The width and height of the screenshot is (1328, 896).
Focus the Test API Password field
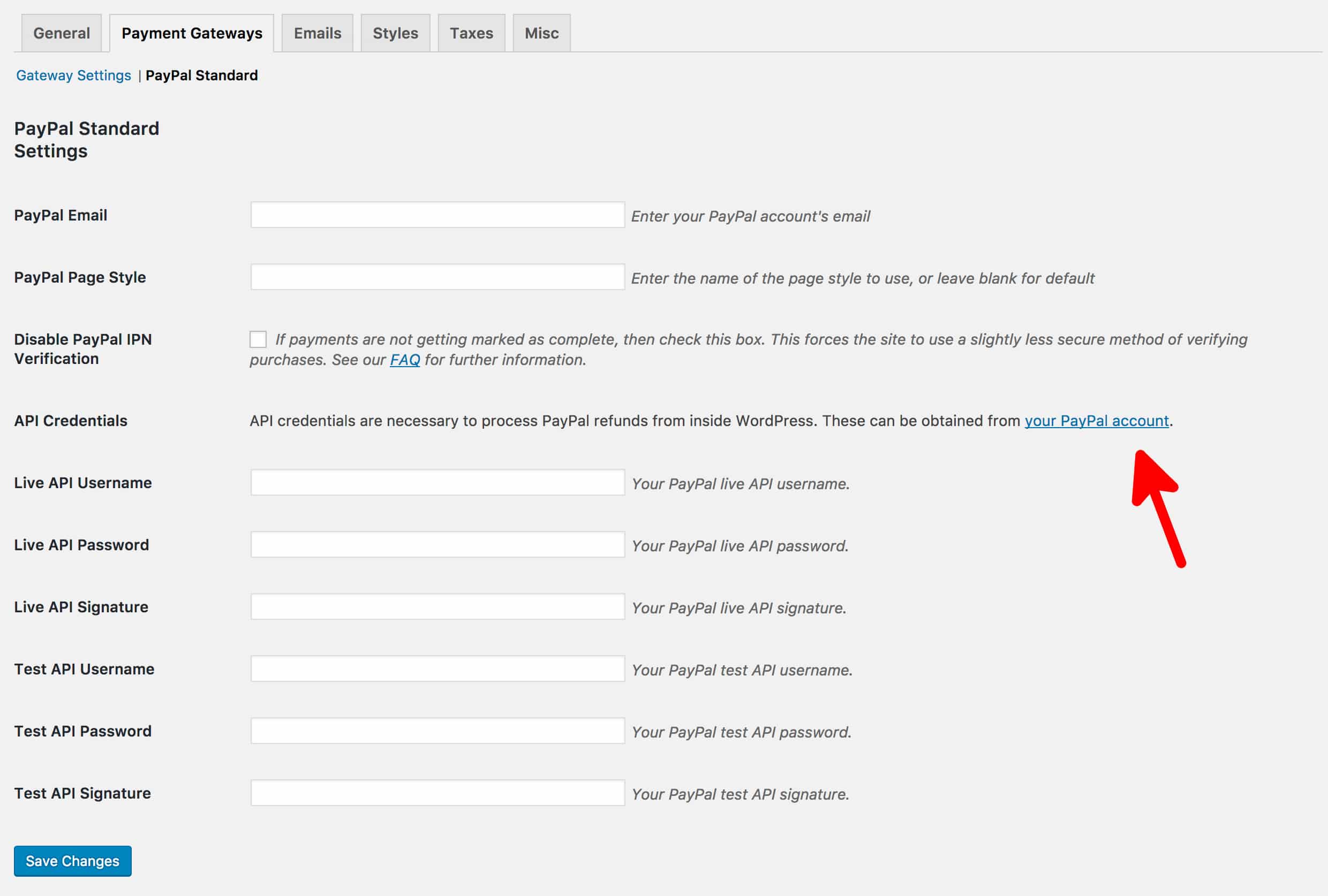tap(437, 731)
